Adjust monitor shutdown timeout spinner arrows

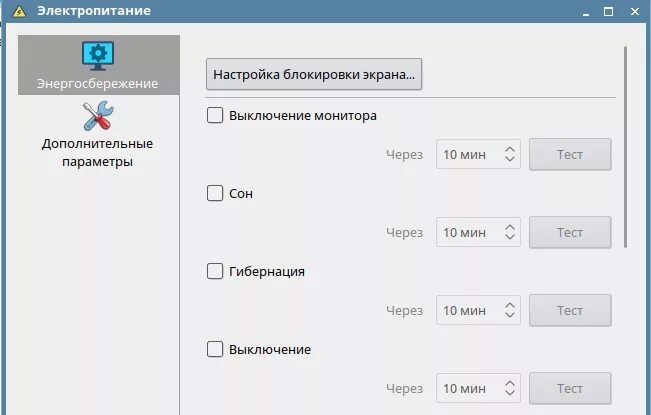510,155
